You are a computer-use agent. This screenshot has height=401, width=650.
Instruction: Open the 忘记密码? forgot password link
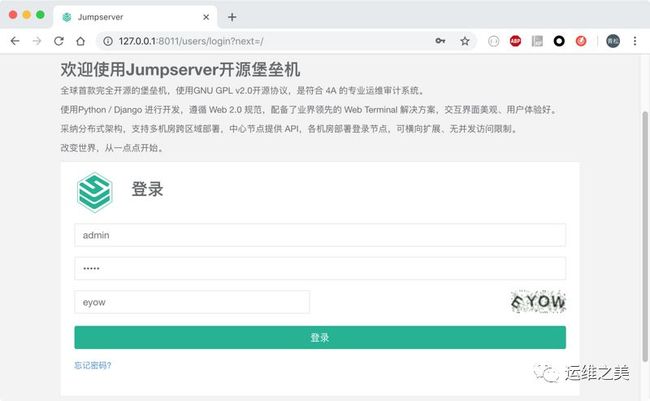pyautogui.click(x=92, y=365)
